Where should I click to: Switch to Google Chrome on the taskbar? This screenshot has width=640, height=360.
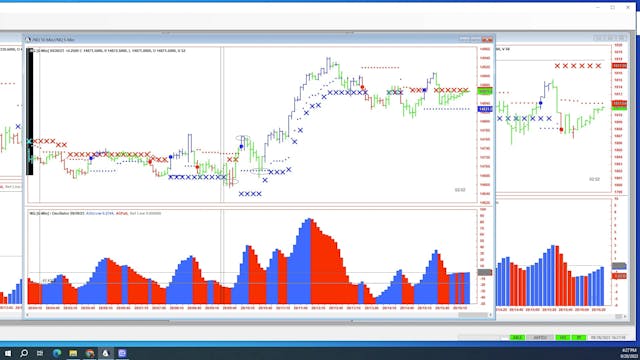click(x=90, y=353)
